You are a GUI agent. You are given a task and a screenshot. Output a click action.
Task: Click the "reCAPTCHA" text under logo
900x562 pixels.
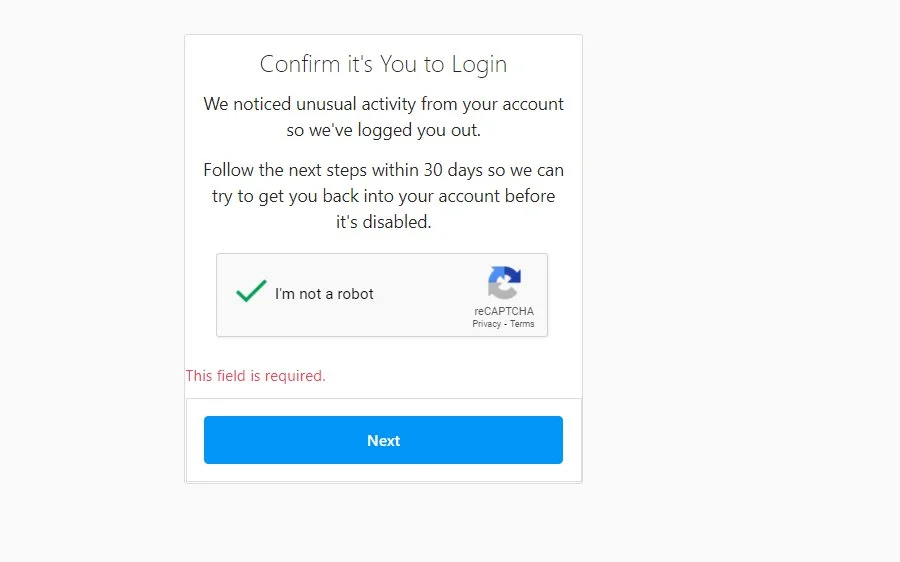click(504, 311)
